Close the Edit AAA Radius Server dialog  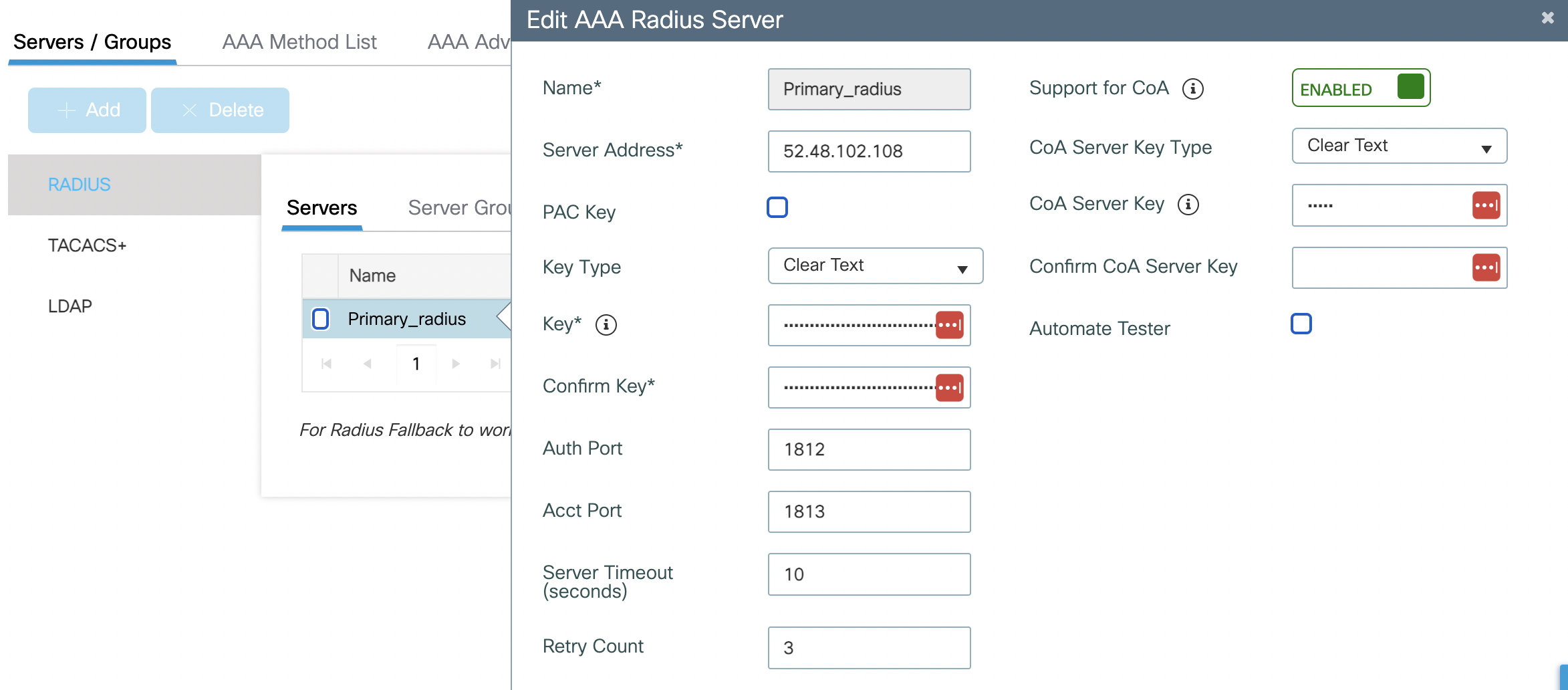point(1547,18)
